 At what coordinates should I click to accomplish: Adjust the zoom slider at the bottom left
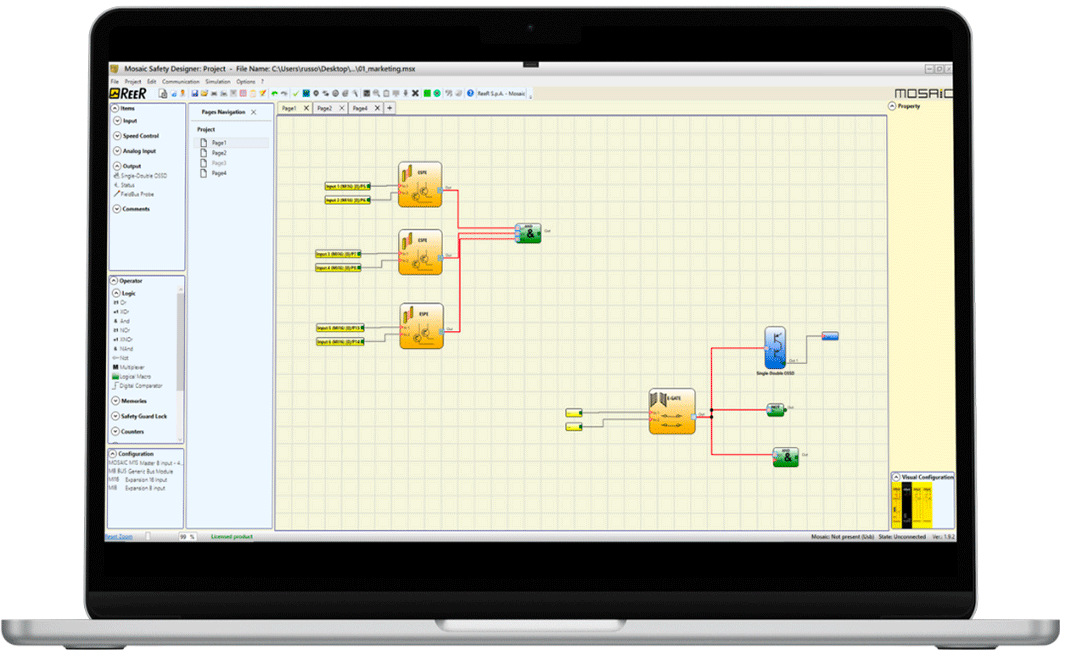point(147,536)
